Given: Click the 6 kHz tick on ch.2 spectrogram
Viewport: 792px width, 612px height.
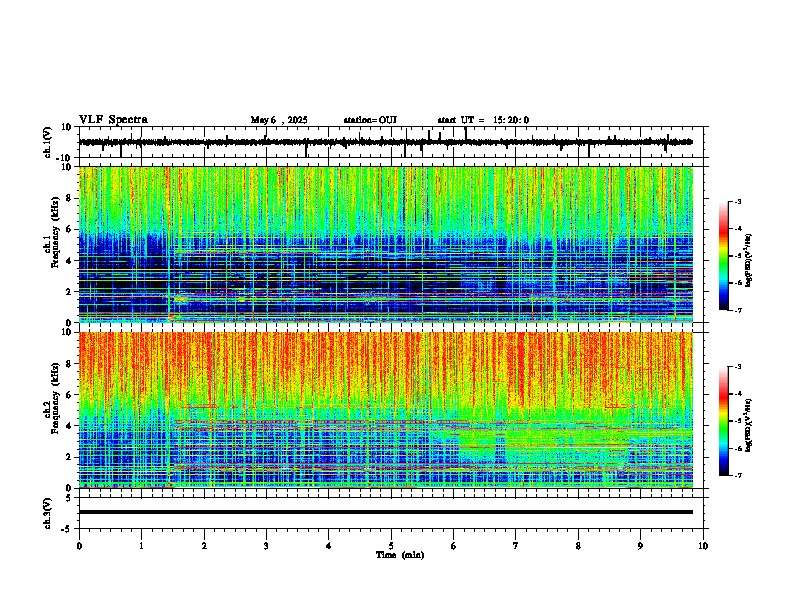Looking at the screenshot, I should pos(69,395).
